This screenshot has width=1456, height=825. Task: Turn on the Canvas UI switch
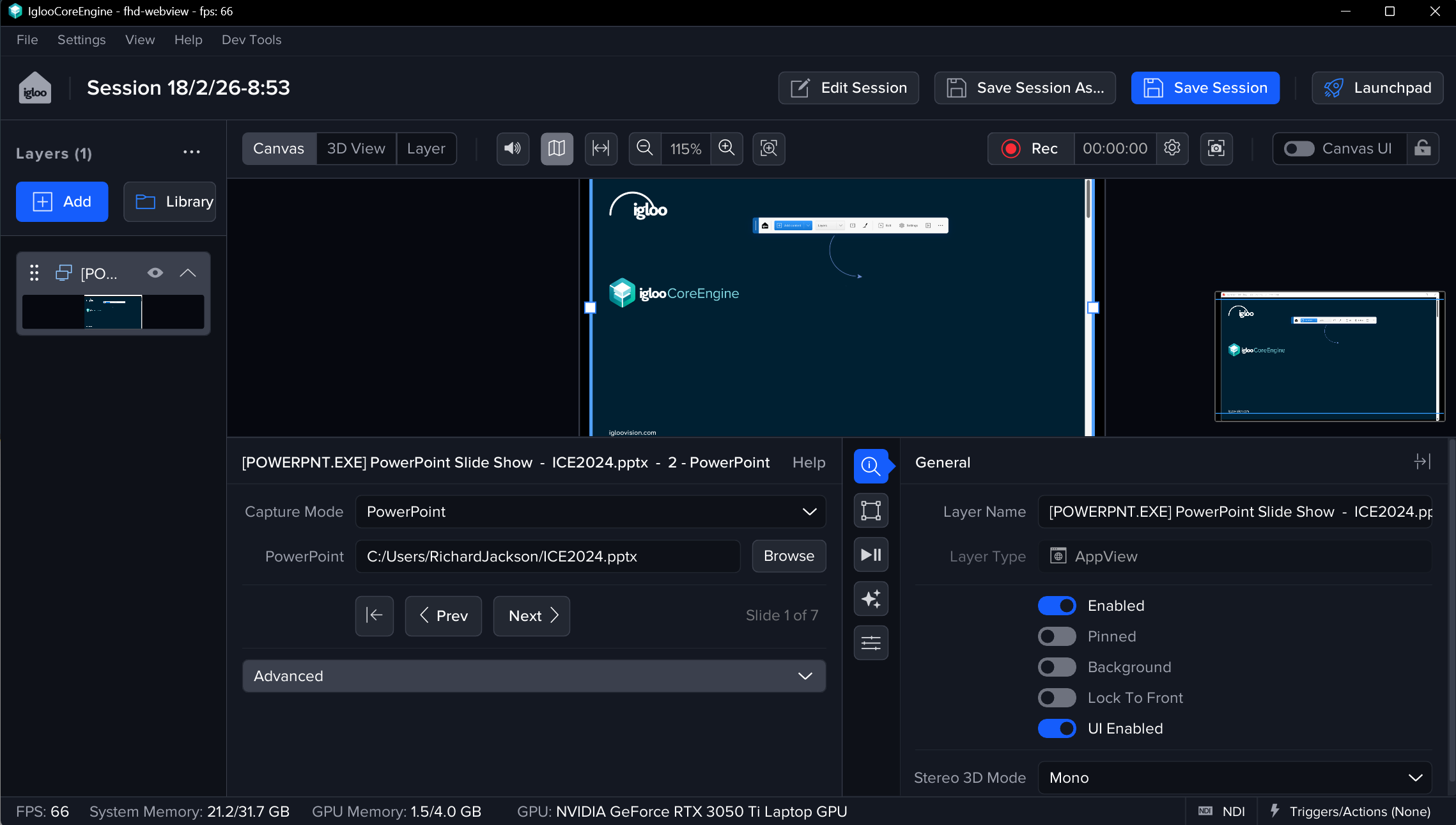pos(1299,148)
